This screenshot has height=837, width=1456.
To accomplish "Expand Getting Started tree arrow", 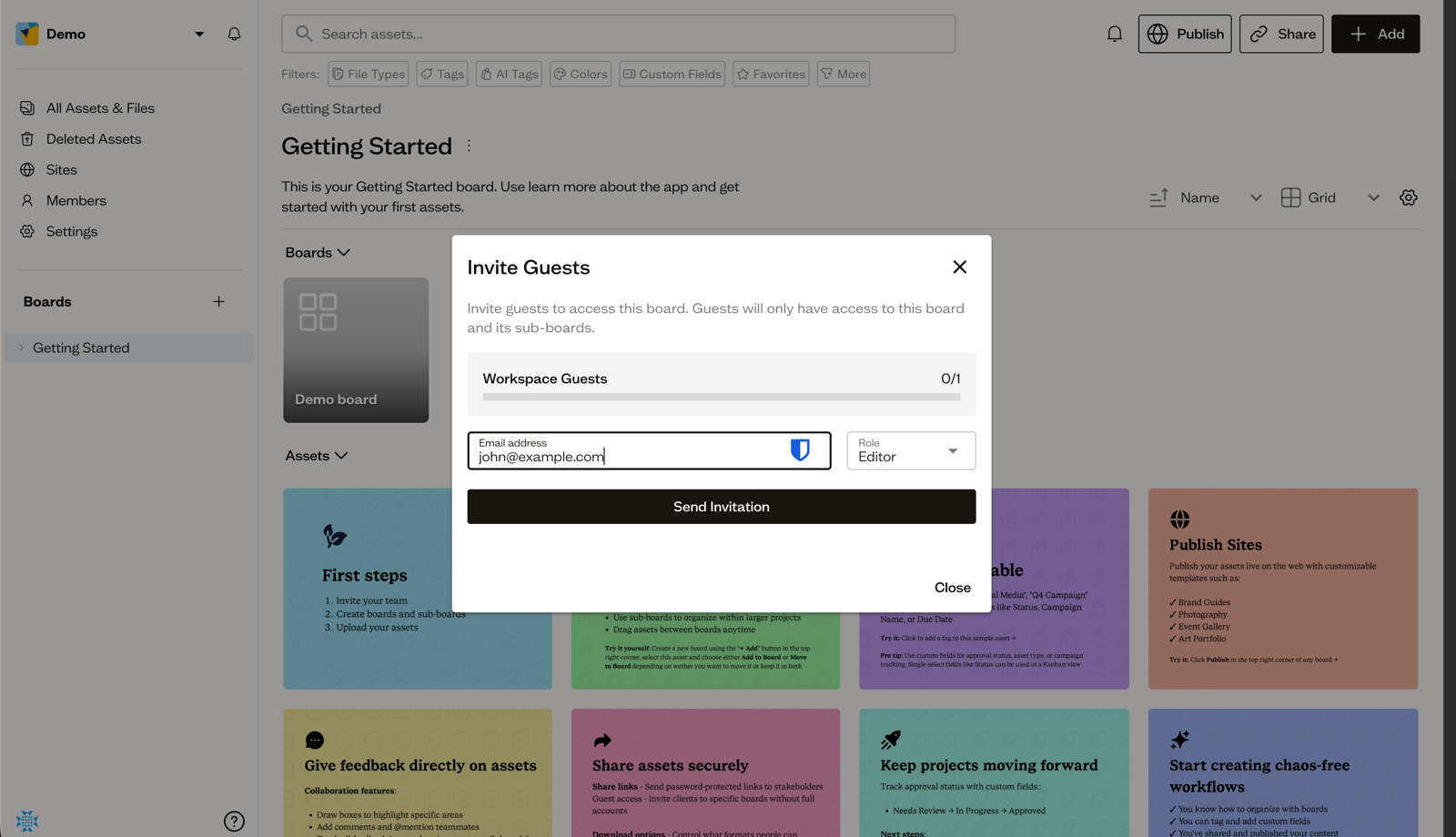I will pyautogui.click(x=21, y=348).
